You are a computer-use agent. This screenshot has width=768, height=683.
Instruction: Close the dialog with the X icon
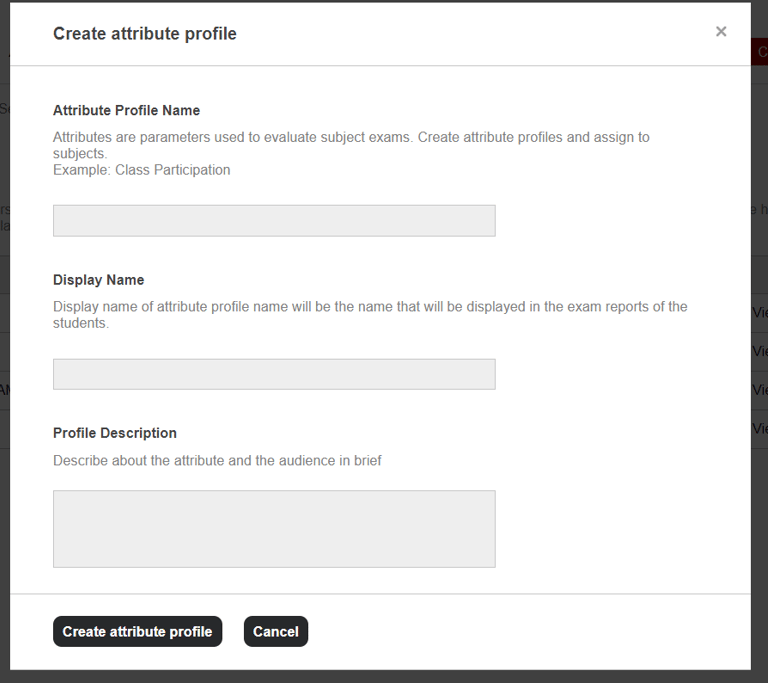click(721, 32)
